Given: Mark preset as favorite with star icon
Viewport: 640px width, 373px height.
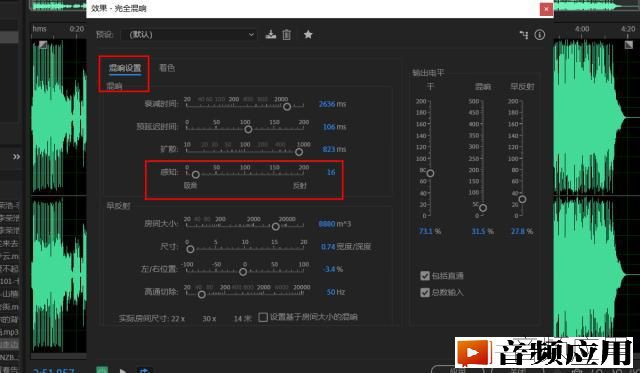Looking at the screenshot, I should (308, 35).
